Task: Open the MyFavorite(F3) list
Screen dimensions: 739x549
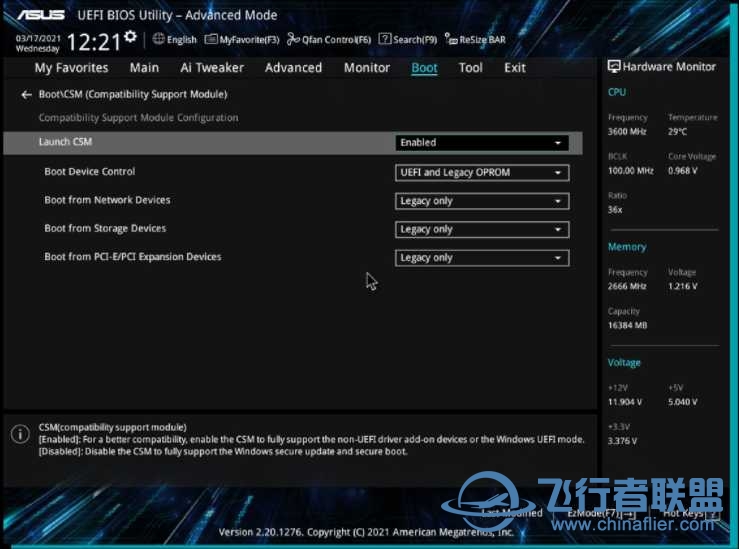Action: point(242,40)
